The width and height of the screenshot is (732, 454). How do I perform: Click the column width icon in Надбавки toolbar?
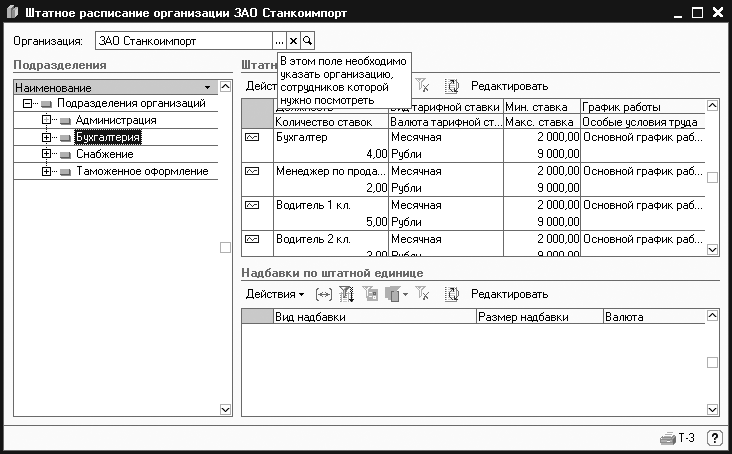pos(323,294)
